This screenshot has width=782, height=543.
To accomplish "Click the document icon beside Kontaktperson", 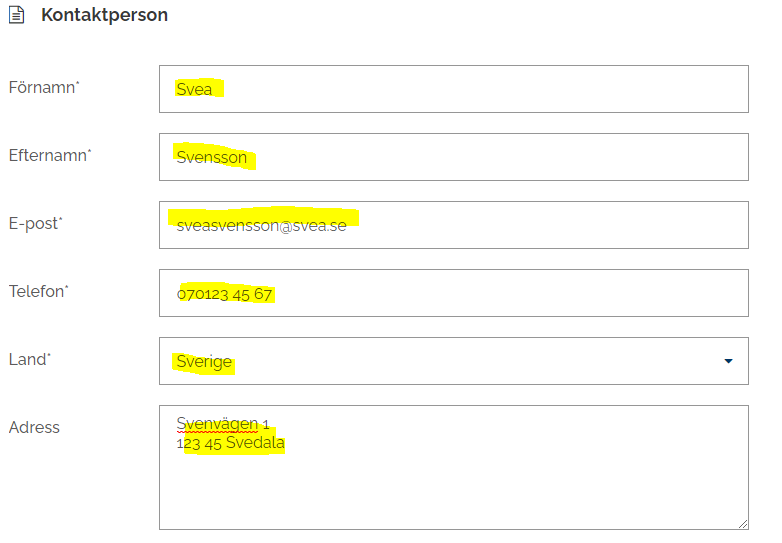I will coord(16,16).
